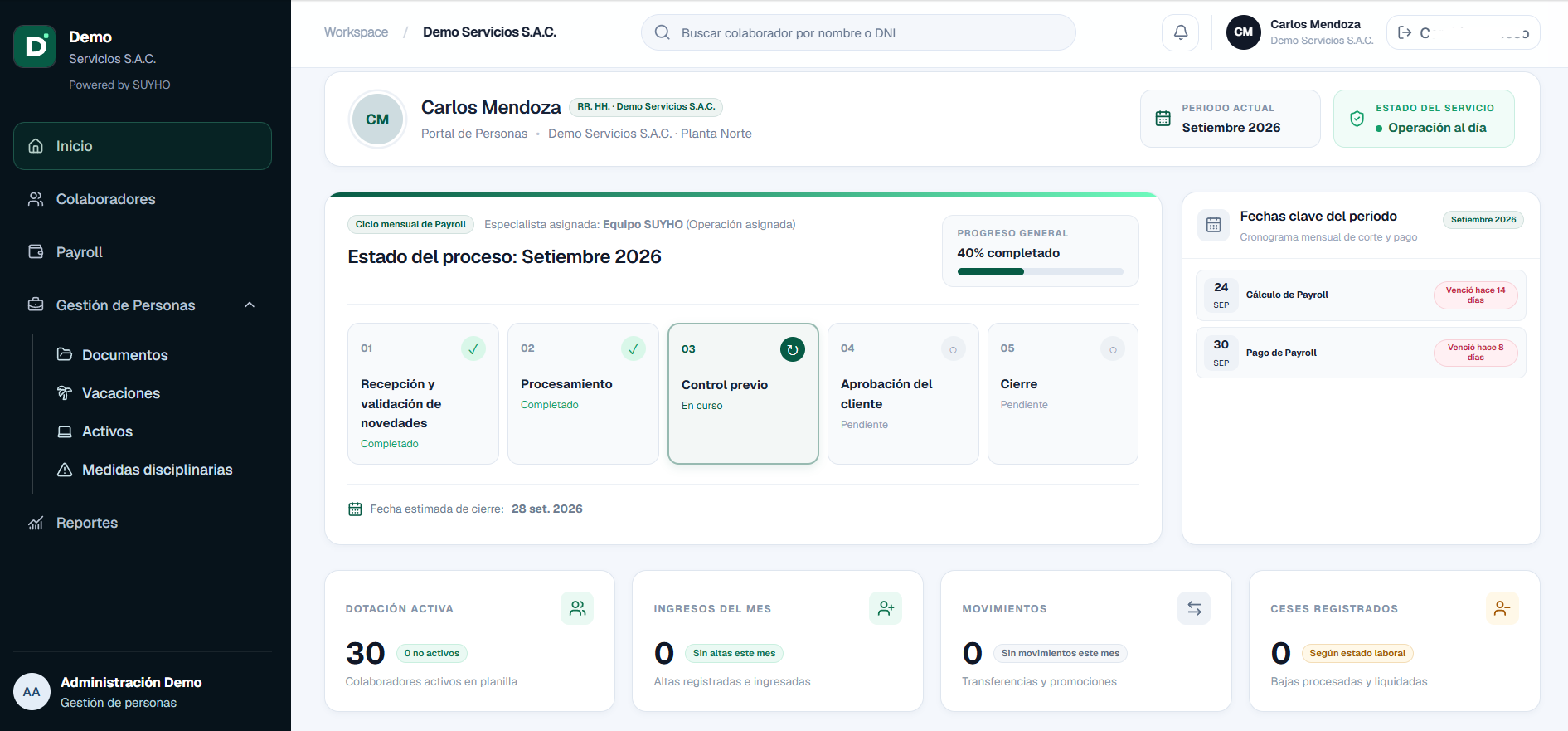Click the Control previo step card
Image resolution: width=1568 pixels, height=731 pixels.
pos(743,393)
